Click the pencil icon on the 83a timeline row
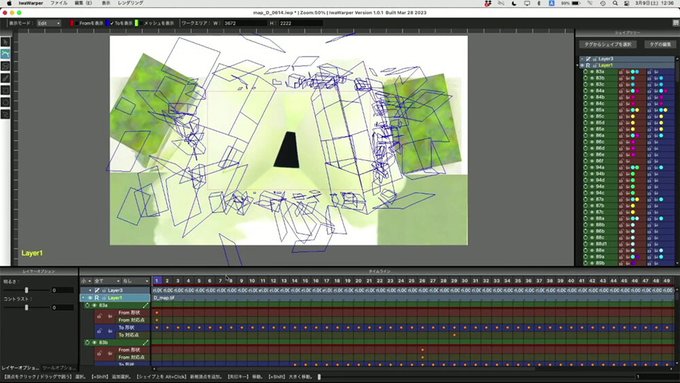The image size is (680, 383). [146, 305]
